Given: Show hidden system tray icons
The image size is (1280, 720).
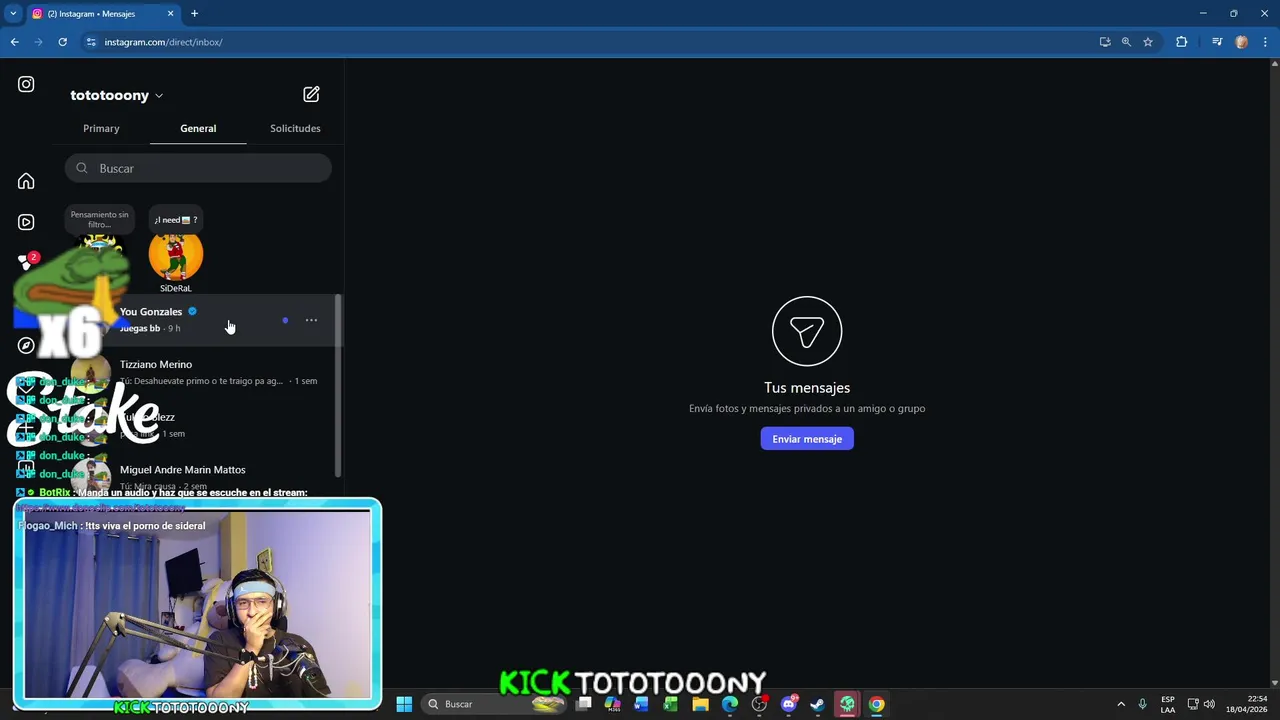Looking at the screenshot, I should point(1121,704).
